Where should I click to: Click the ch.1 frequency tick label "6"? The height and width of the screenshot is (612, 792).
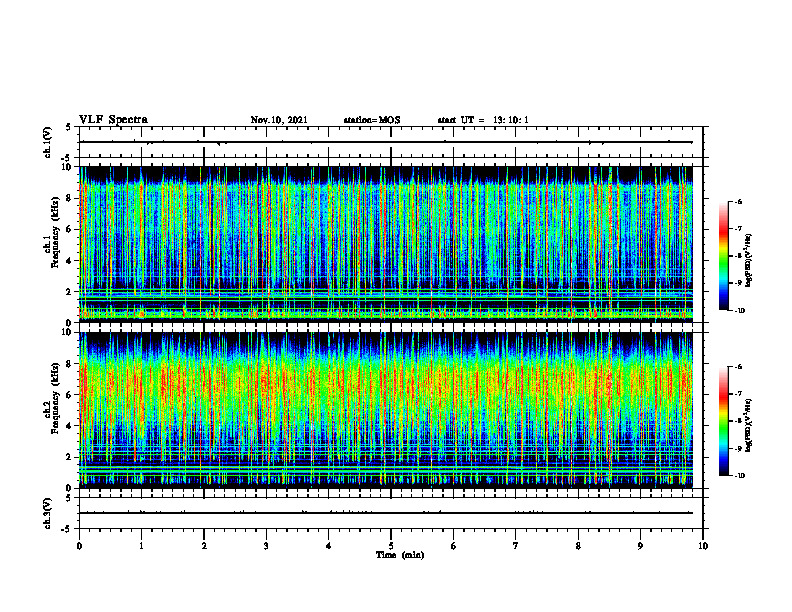[x=70, y=229]
